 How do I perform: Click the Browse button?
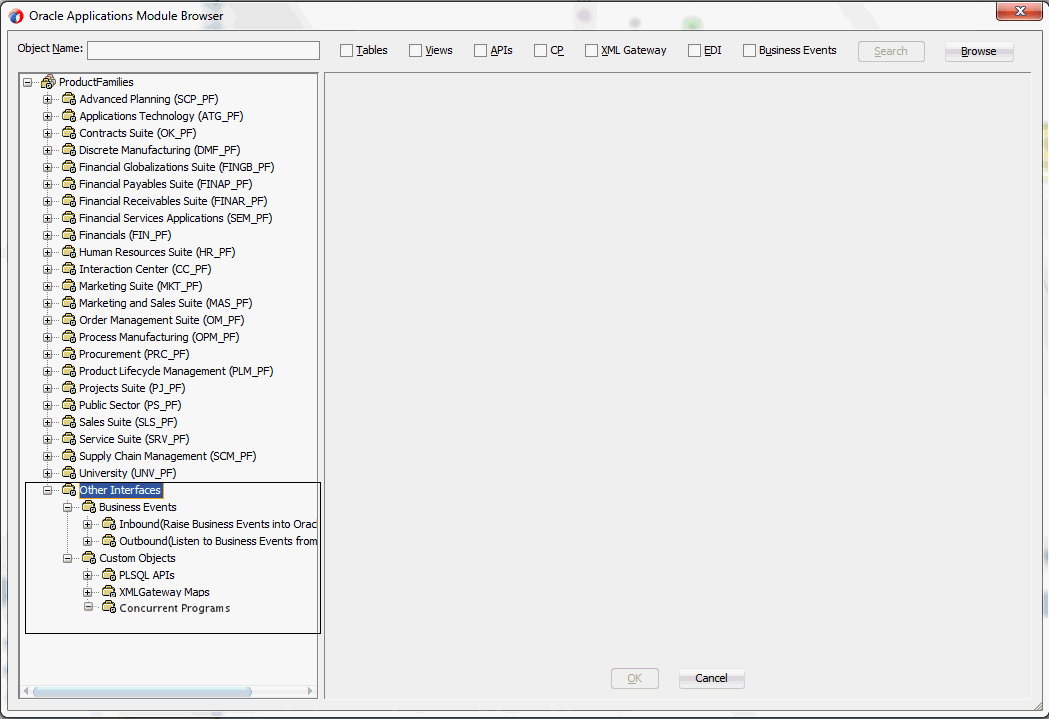click(979, 52)
